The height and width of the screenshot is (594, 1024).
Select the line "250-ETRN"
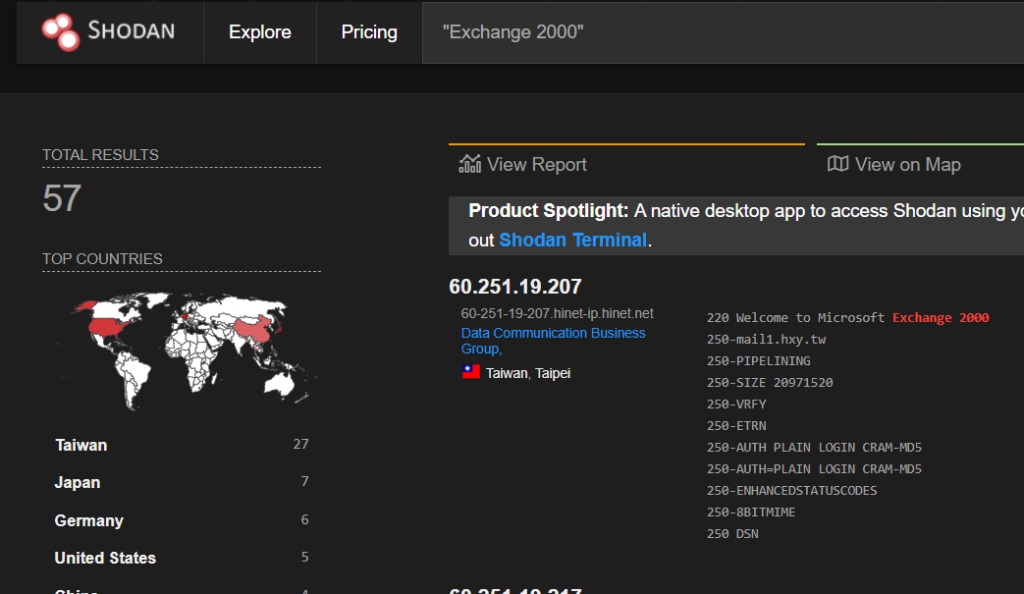(x=737, y=426)
